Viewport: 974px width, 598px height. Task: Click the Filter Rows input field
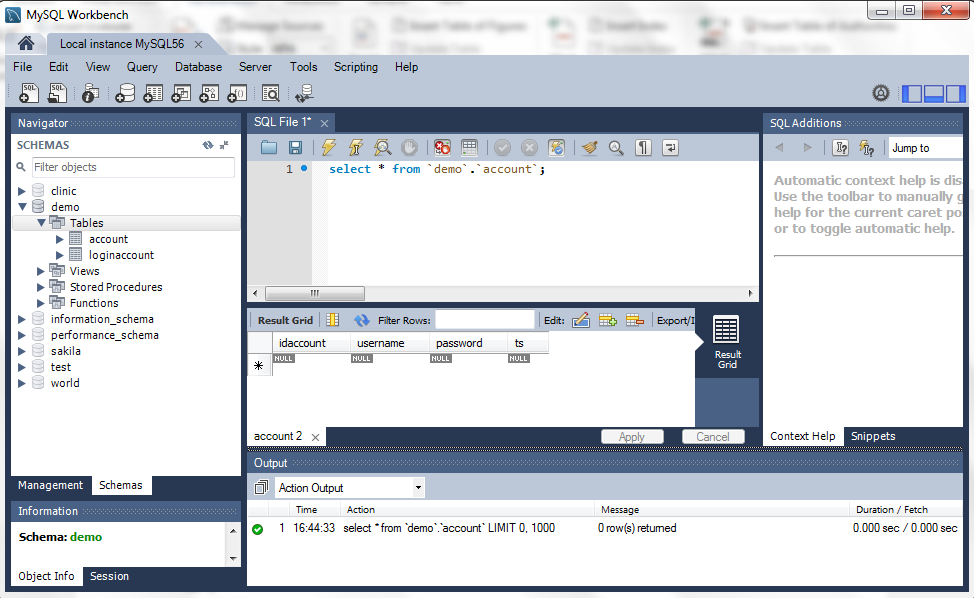(485, 320)
